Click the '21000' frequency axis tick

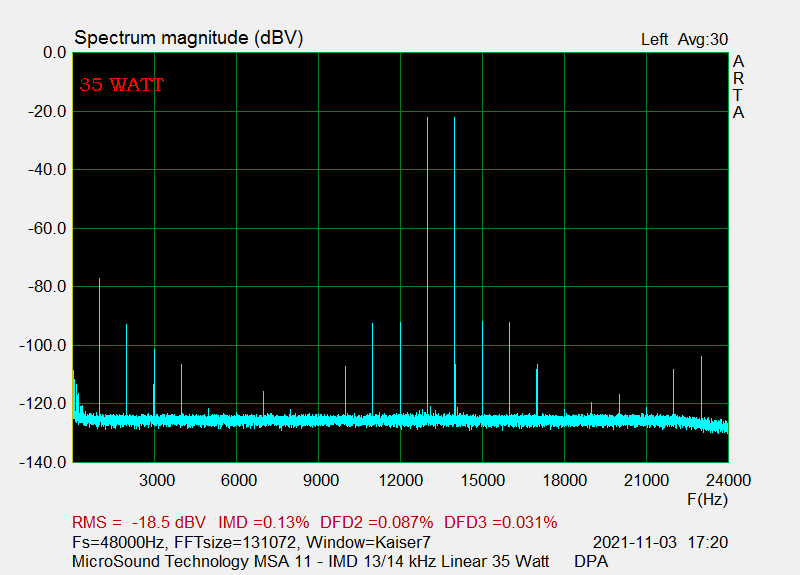coord(646,481)
